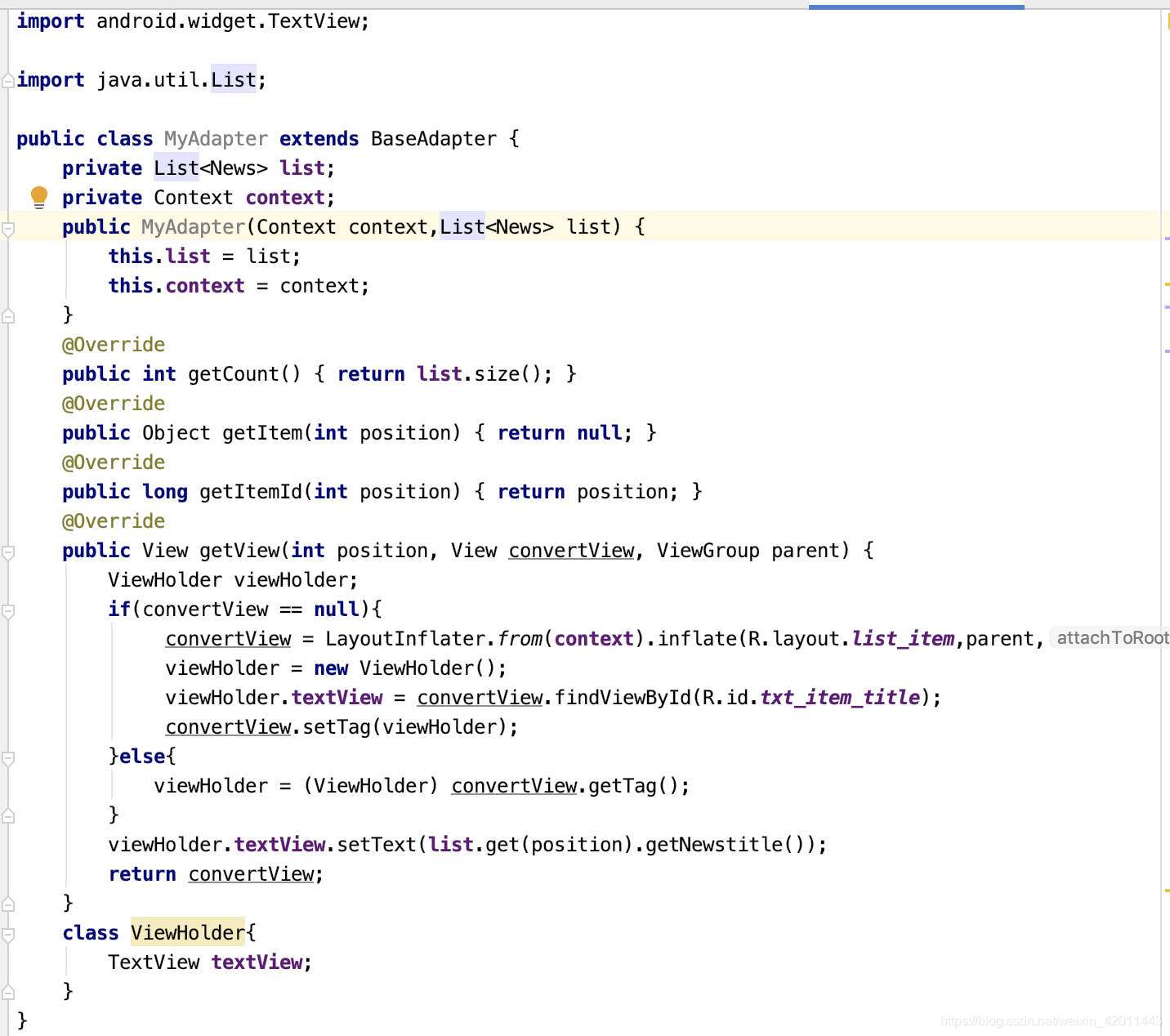
Task: Click the list_item layout reference
Action: coord(903,639)
